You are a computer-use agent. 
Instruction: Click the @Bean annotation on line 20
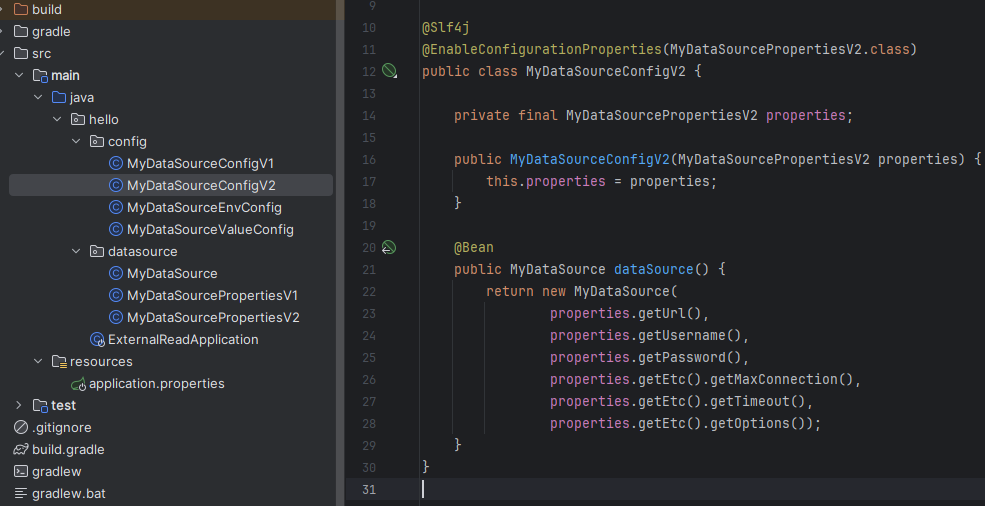point(474,247)
